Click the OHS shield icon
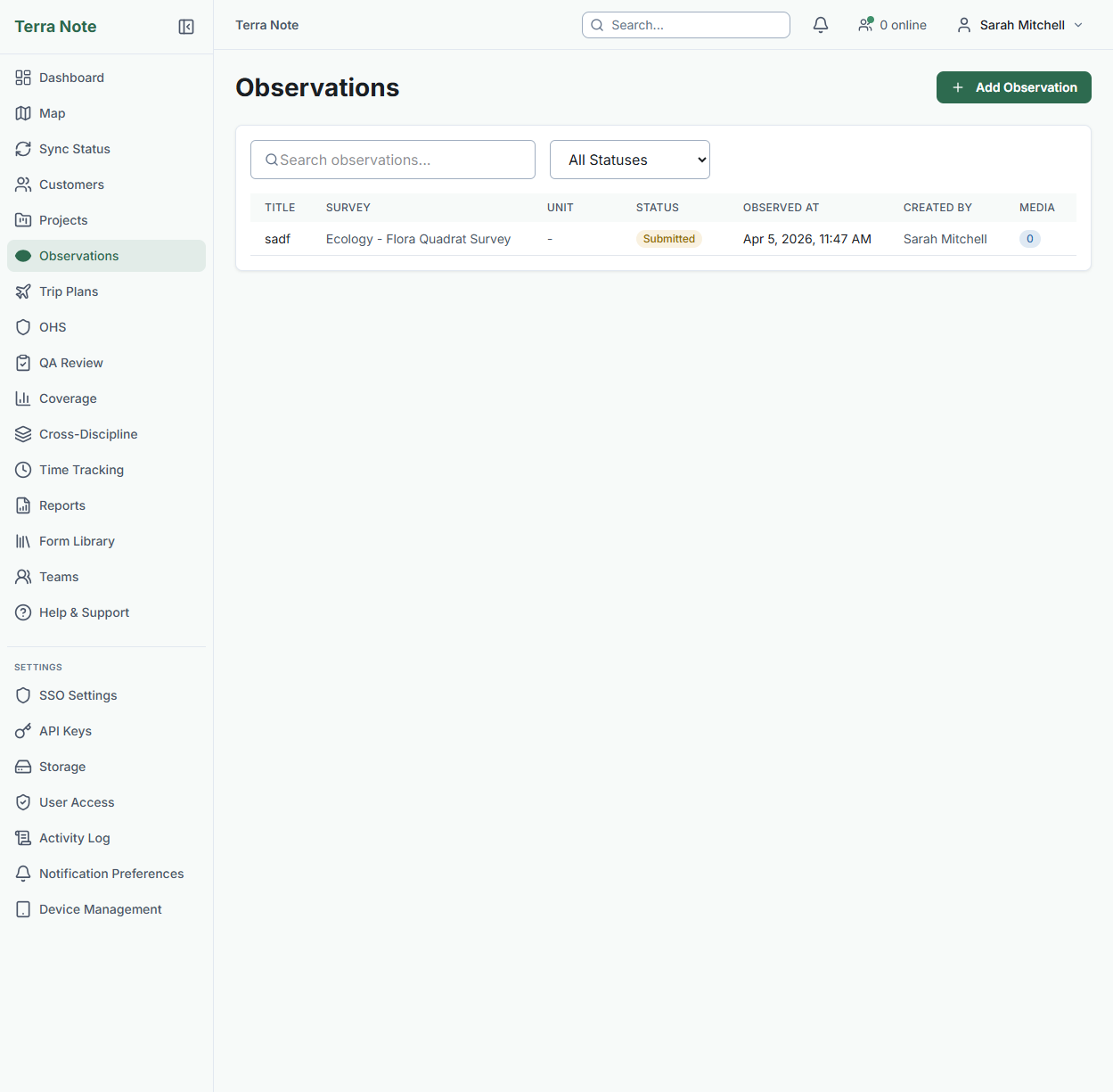The width and height of the screenshot is (1113, 1092). click(x=23, y=327)
